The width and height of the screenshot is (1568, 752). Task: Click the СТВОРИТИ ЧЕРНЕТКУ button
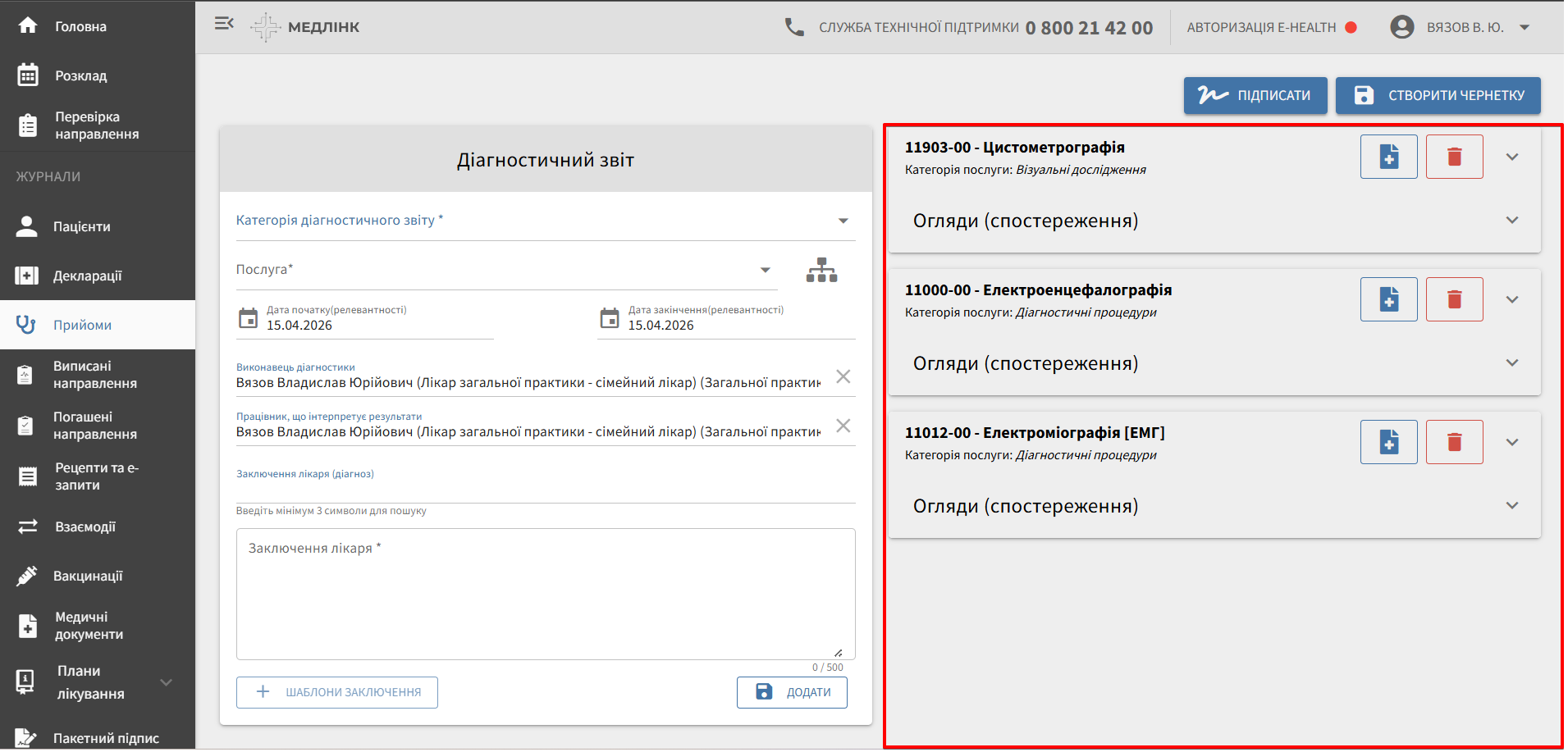coord(1438,95)
